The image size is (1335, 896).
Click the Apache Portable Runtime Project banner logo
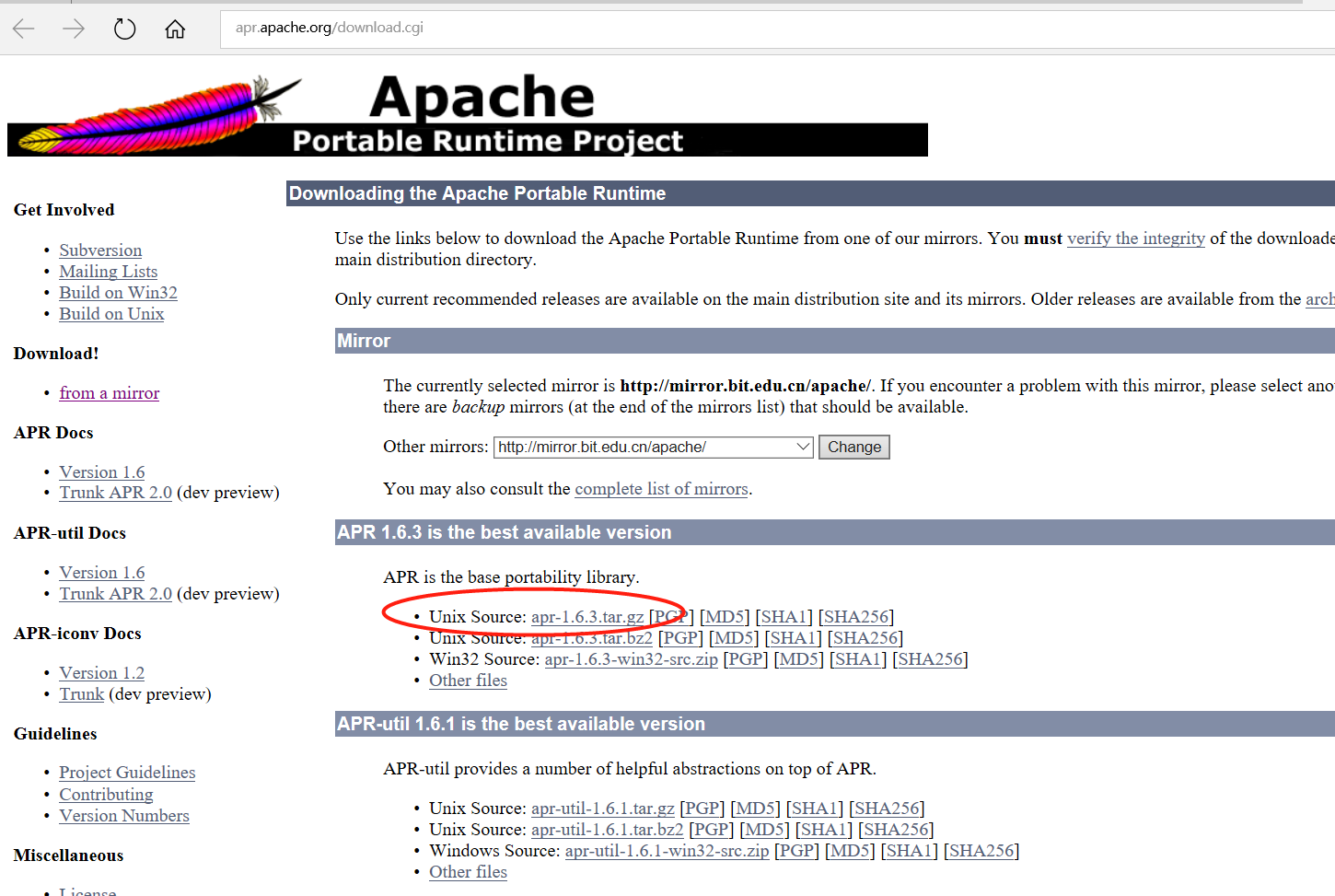(x=468, y=115)
